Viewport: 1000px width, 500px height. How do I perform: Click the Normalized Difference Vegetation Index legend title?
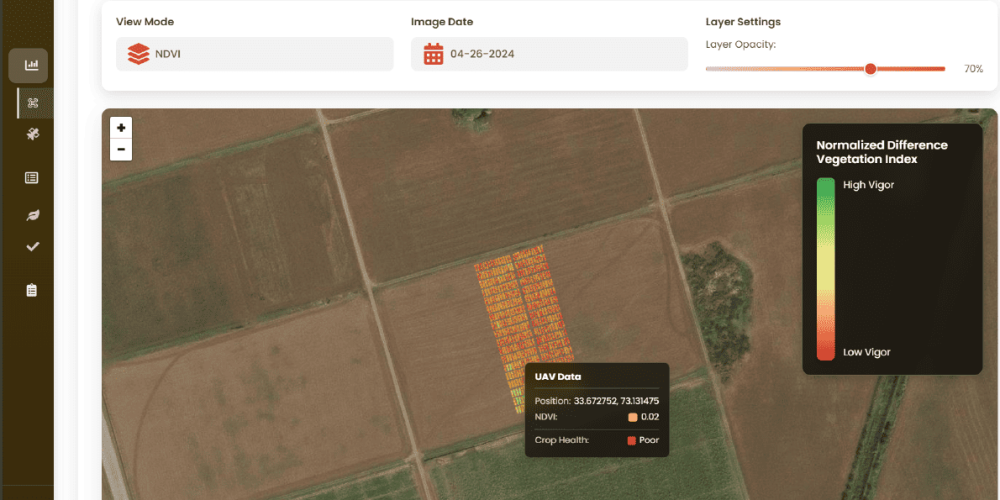(x=882, y=152)
